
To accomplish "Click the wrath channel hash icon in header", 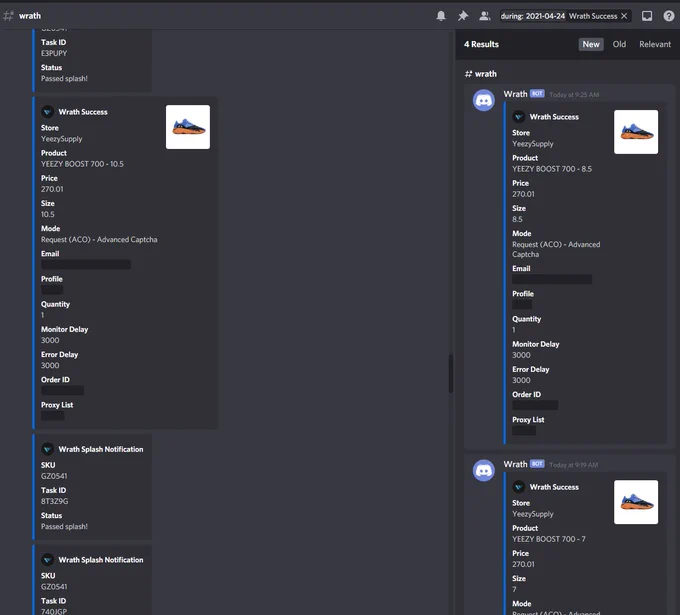I will pos(8,16).
